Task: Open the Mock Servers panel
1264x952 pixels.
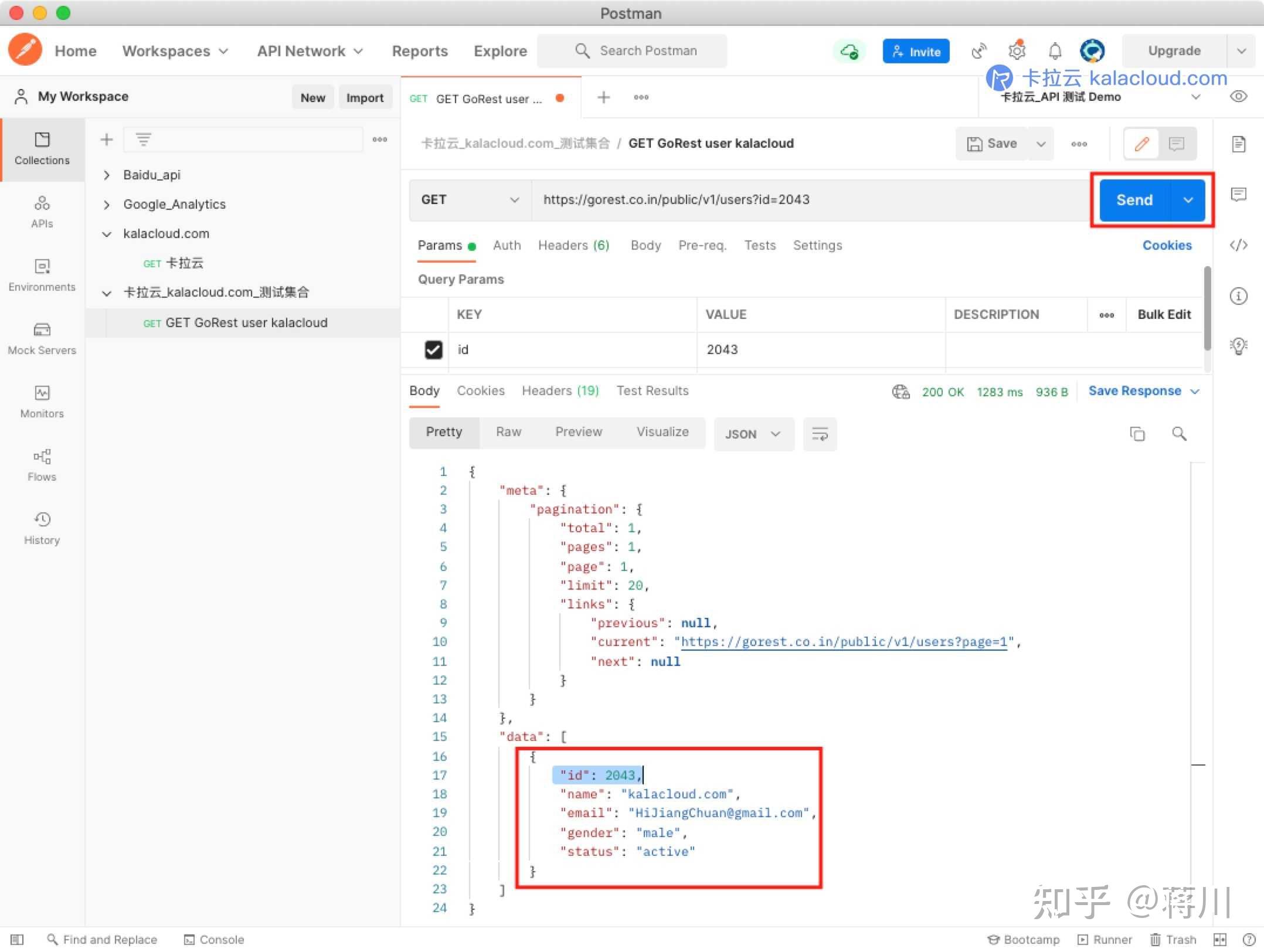Action: pyautogui.click(x=42, y=339)
